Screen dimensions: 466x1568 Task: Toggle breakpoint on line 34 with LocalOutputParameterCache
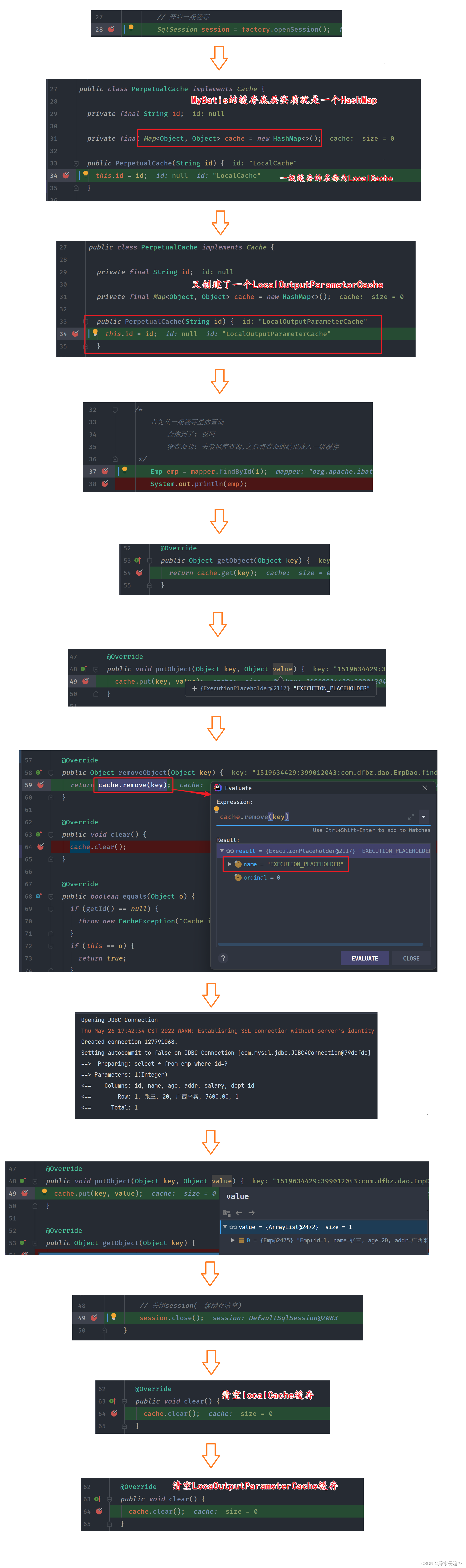[75, 334]
